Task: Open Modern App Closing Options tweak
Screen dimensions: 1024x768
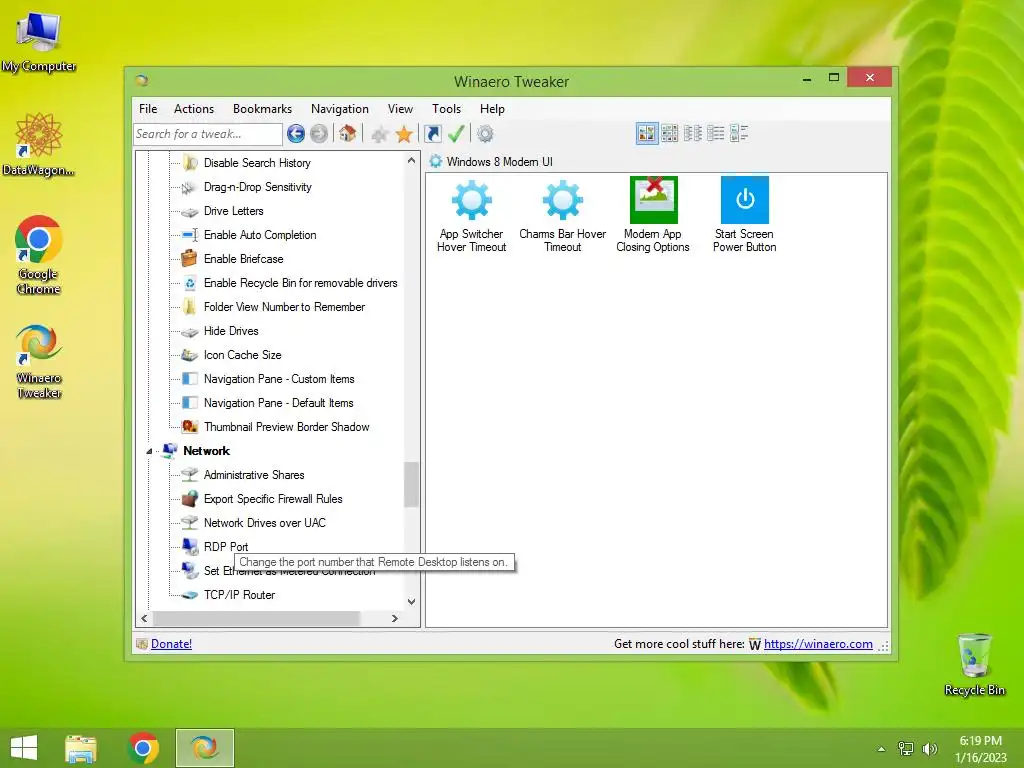Action: tap(653, 215)
